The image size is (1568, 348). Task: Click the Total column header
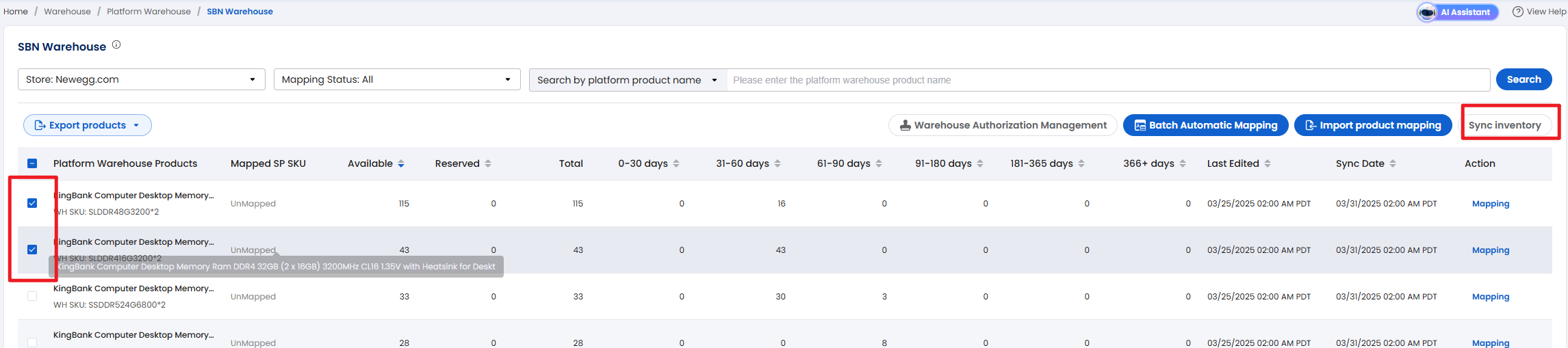tap(571, 163)
